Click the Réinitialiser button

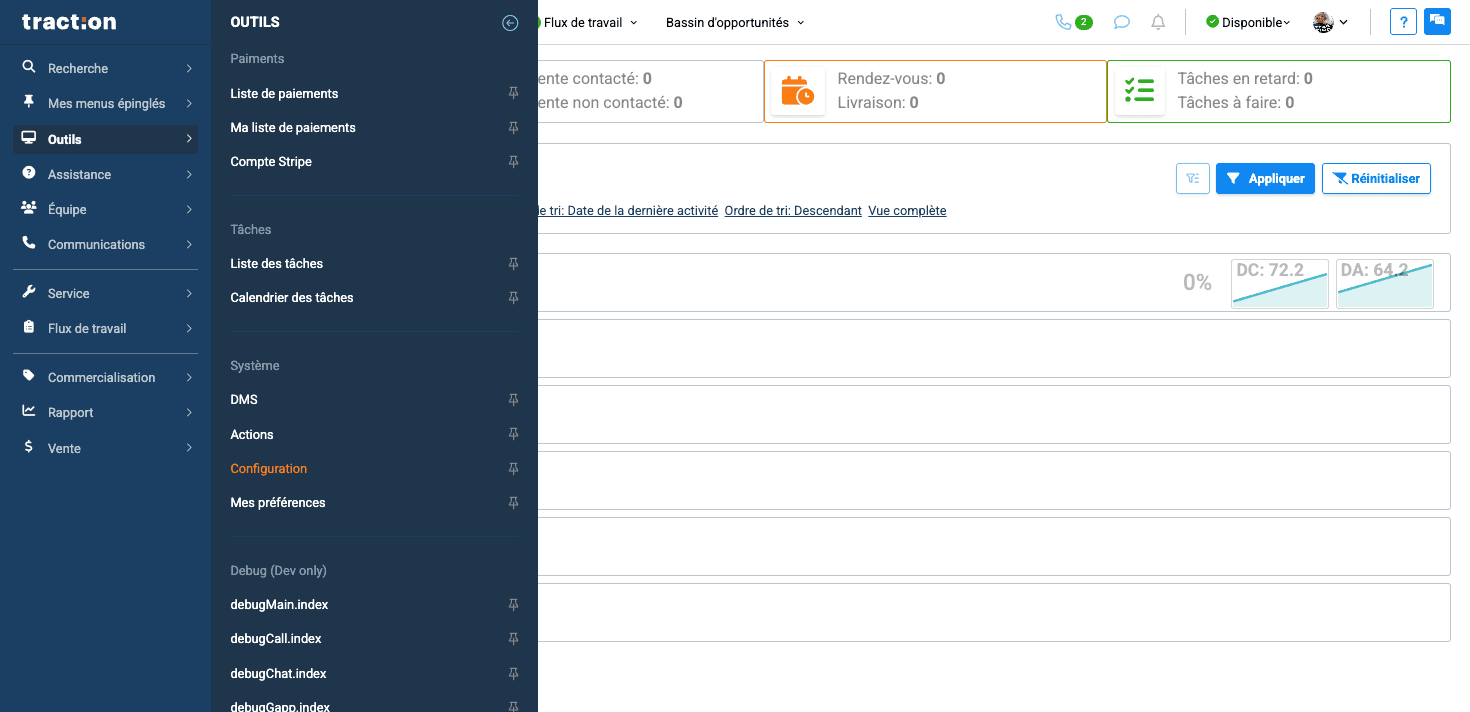[x=1376, y=178]
